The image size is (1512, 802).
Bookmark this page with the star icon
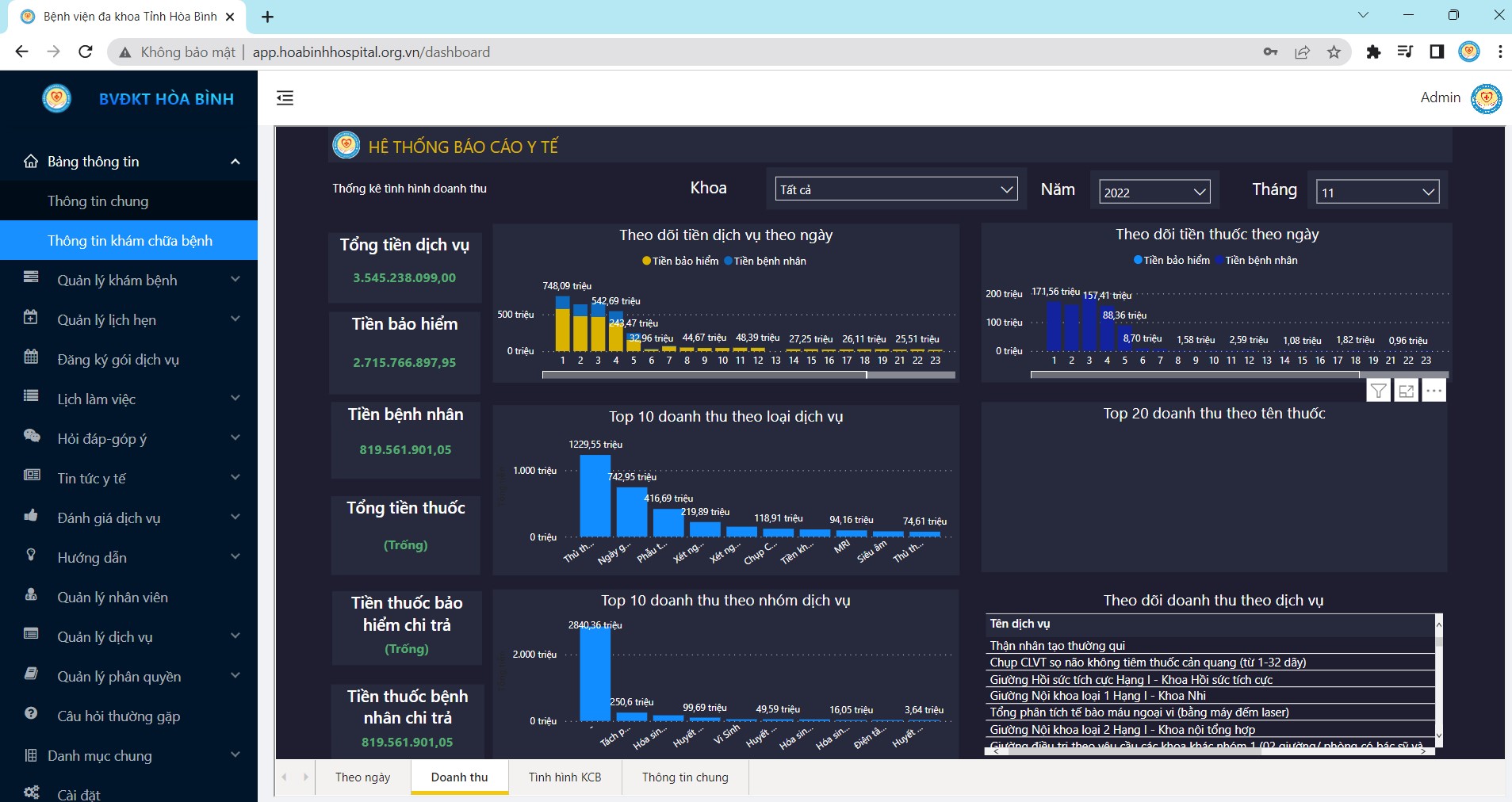[x=1334, y=52]
